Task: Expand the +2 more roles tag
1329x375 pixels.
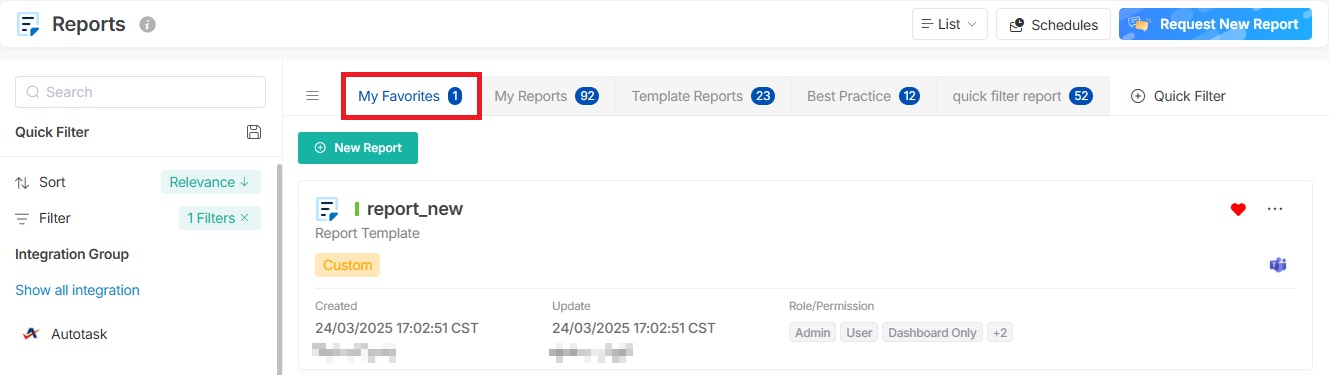Action: pyautogui.click(x=1000, y=333)
